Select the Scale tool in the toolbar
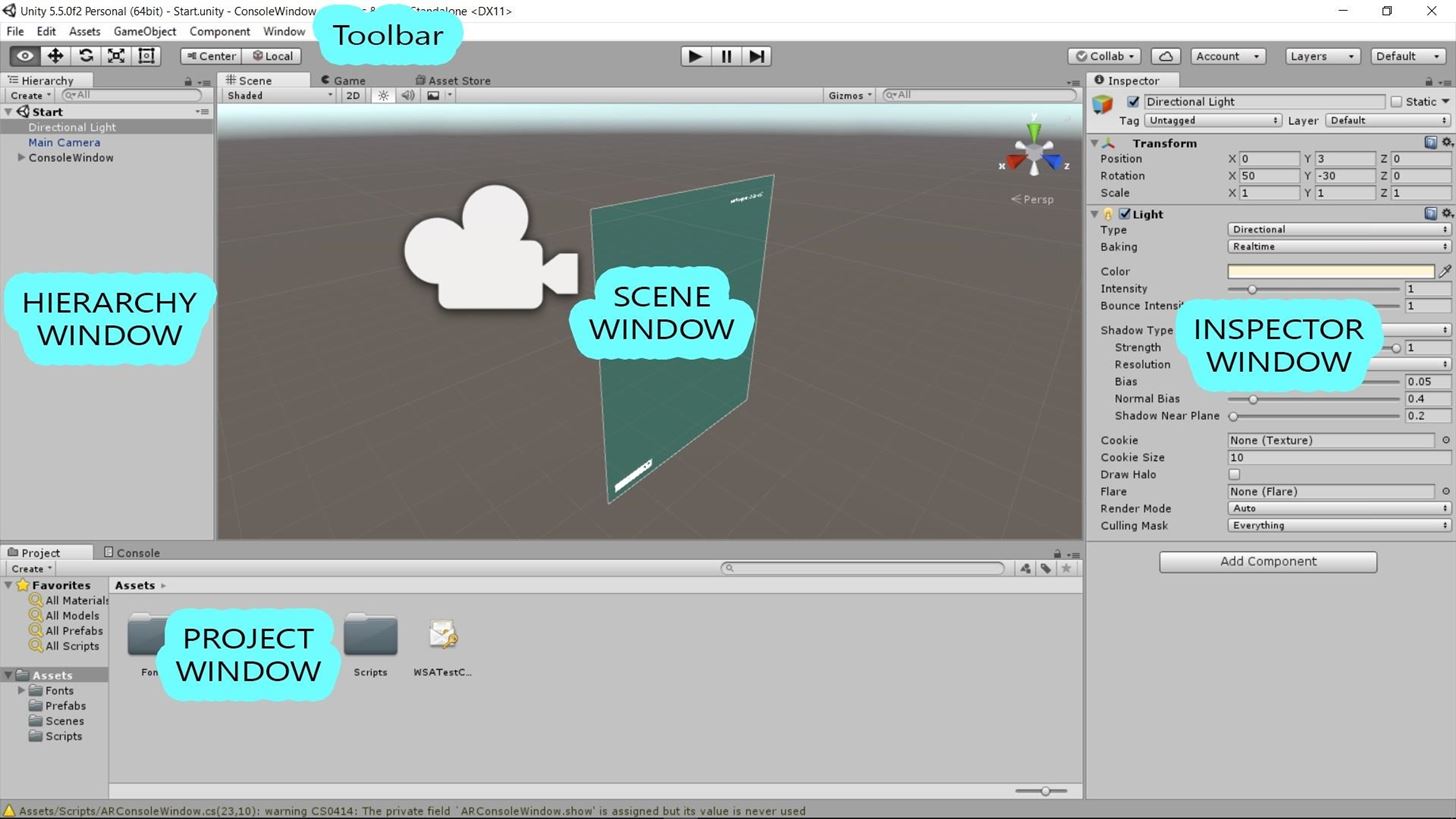 pyautogui.click(x=116, y=56)
